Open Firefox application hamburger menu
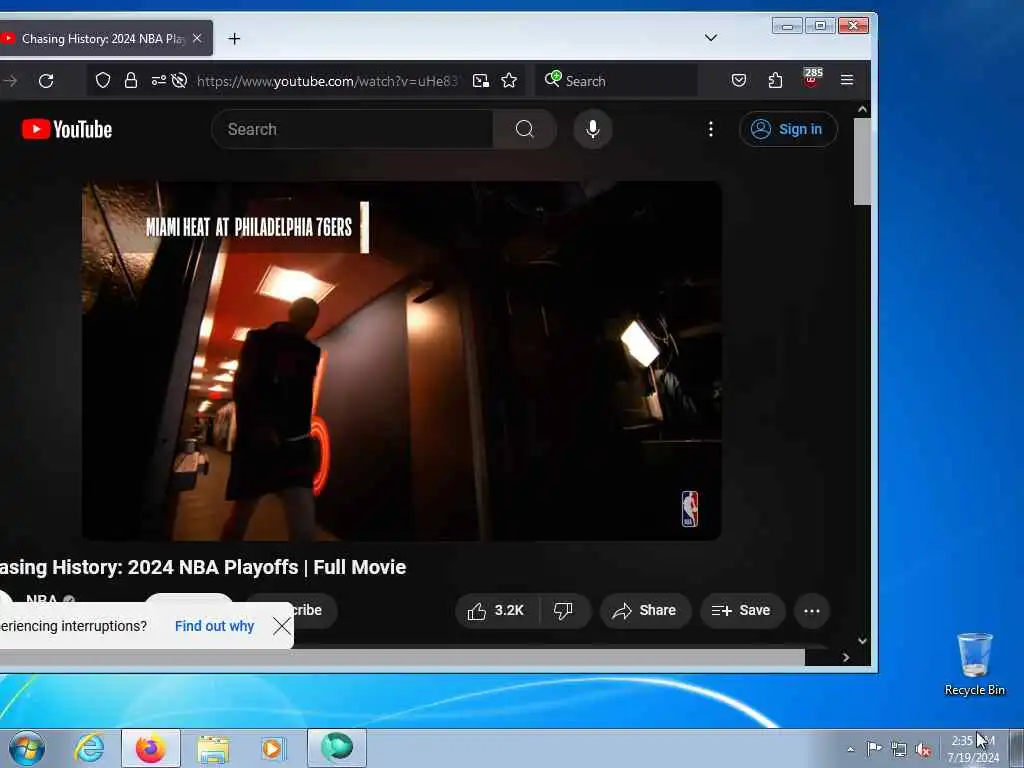Image resolution: width=1024 pixels, height=768 pixels. click(x=847, y=80)
